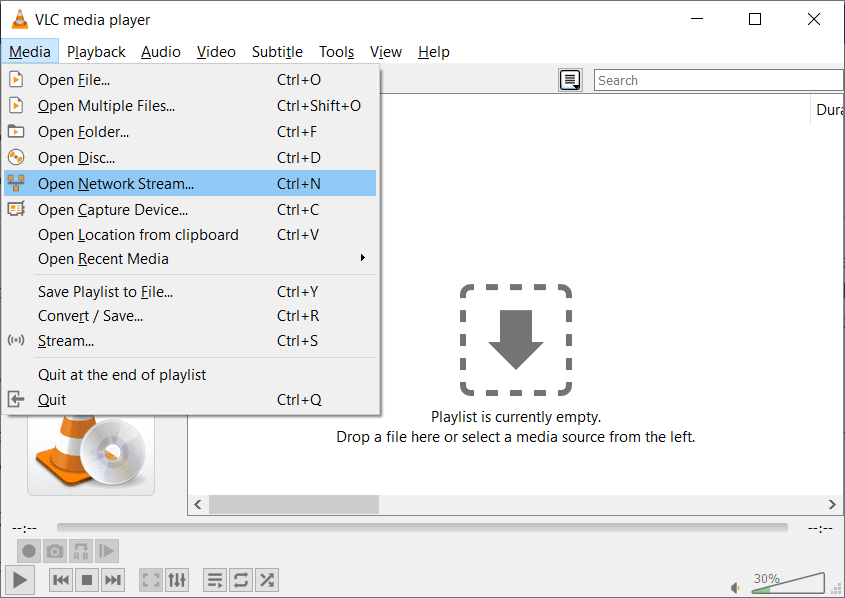
Task: Adjust the volume slider at 30%
Action: tap(788, 583)
